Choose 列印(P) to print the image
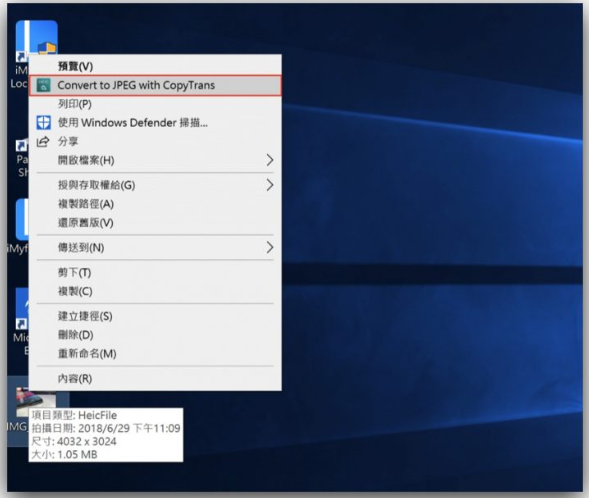 pos(155,104)
